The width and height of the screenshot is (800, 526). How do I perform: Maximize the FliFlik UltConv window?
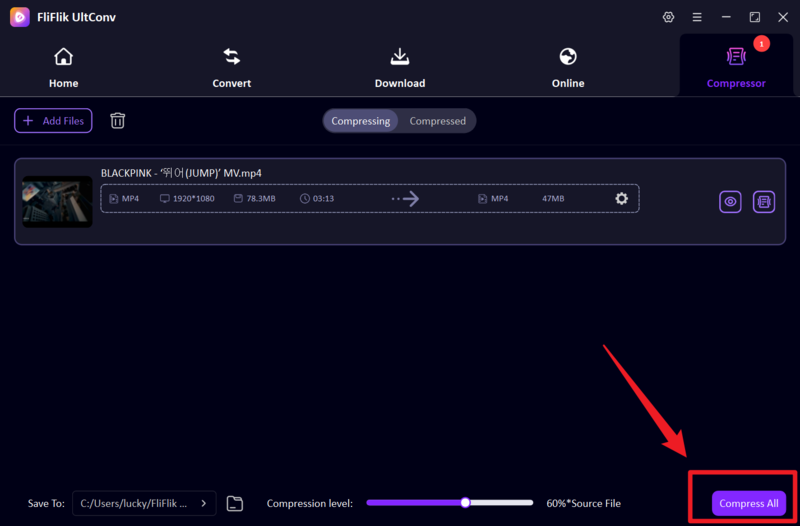pyautogui.click(x=755, y=17)
